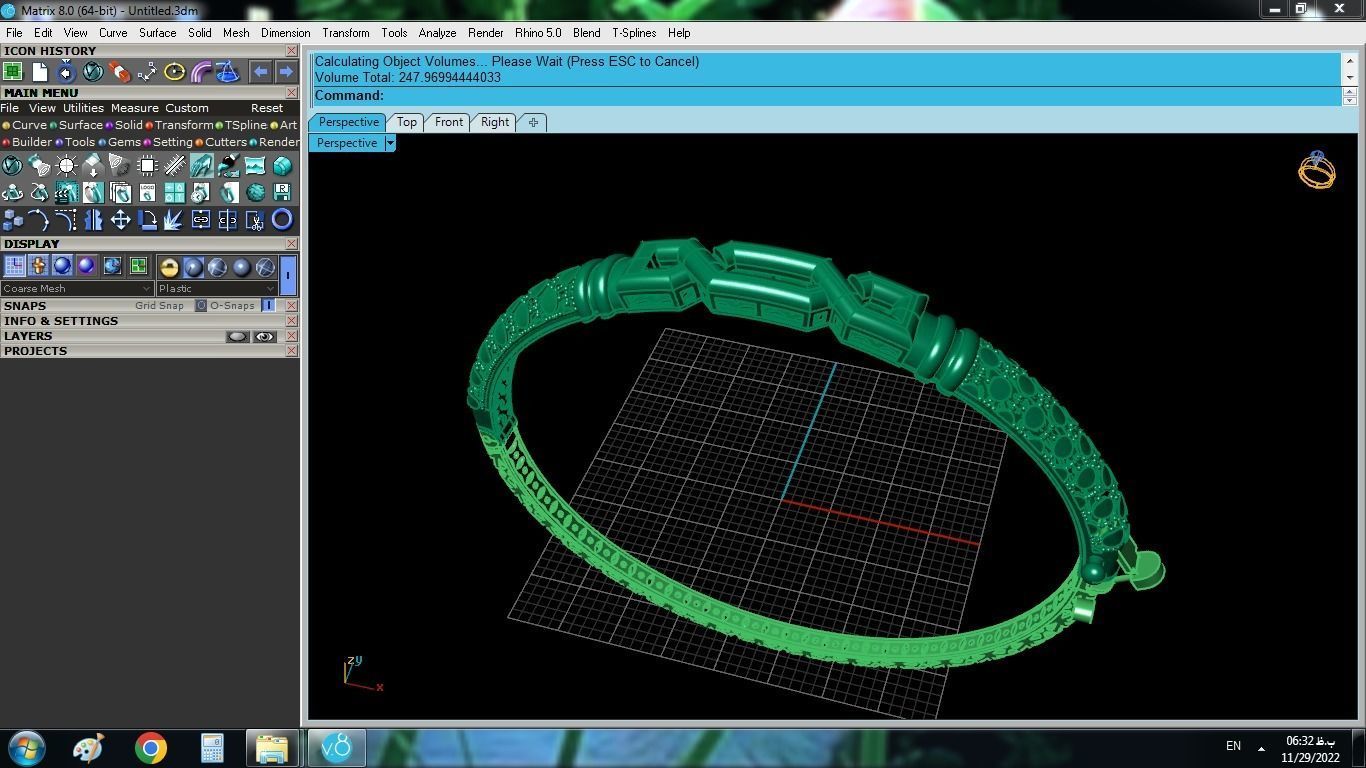This screenshot has width=1366, height=768.
Task: Open the Rhino 5.0 menu
Action: [x=538, y=33]
